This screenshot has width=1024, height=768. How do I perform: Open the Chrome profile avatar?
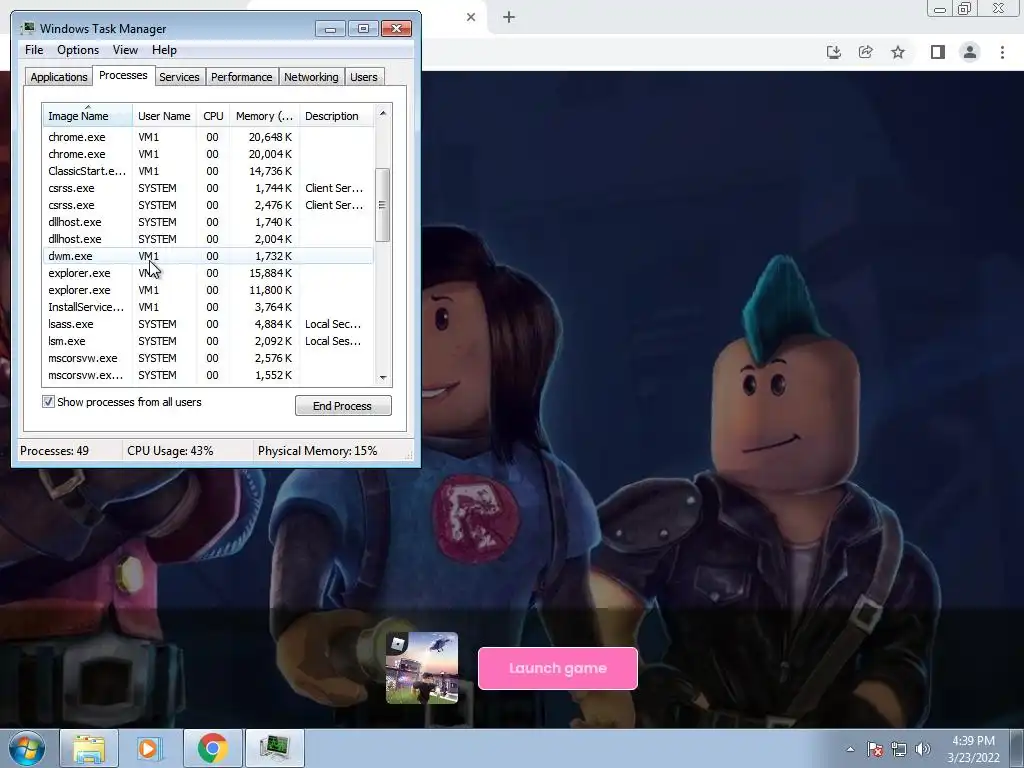970,52
